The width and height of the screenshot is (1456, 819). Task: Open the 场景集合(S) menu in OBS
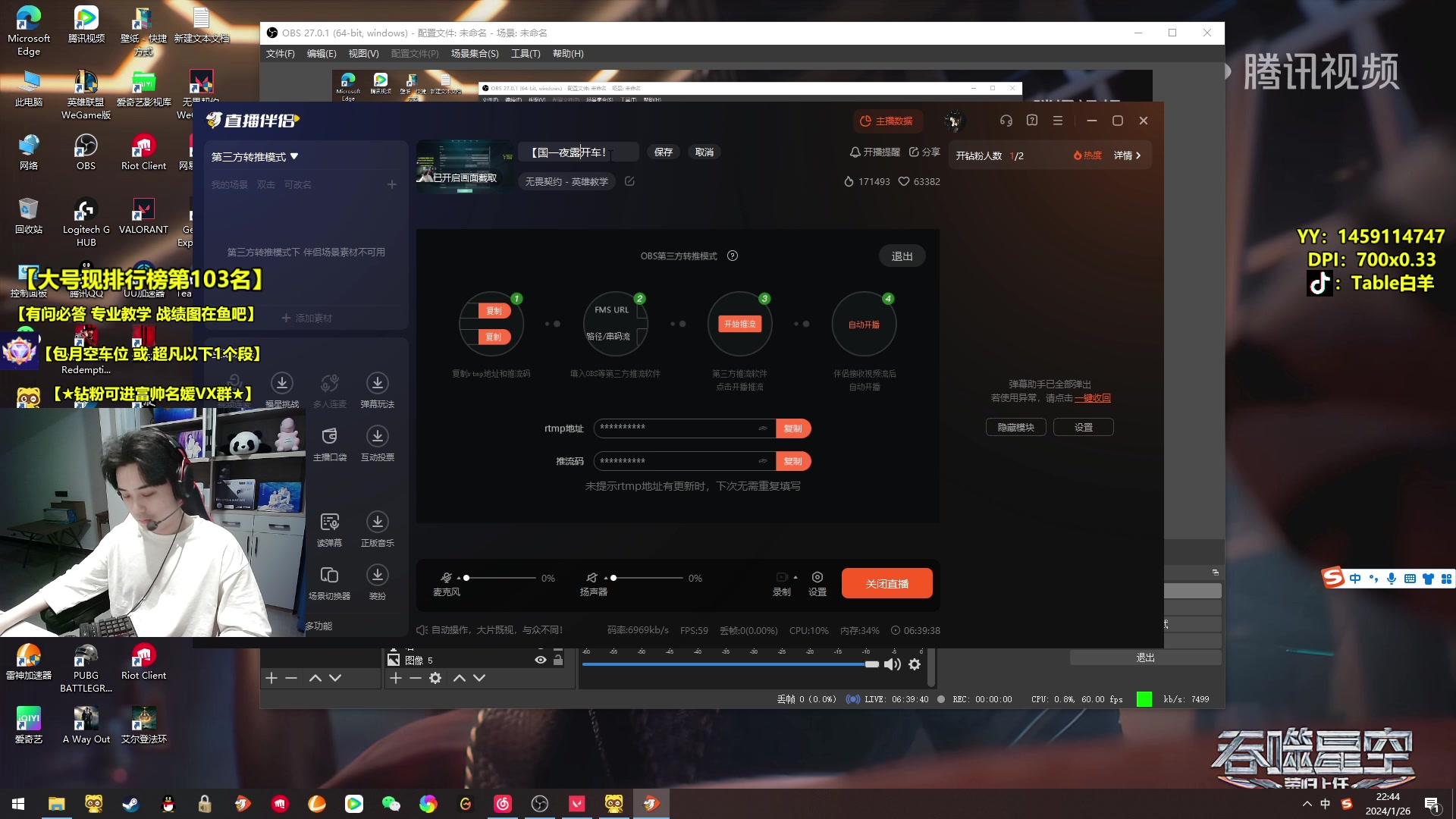tap(475, 54)
